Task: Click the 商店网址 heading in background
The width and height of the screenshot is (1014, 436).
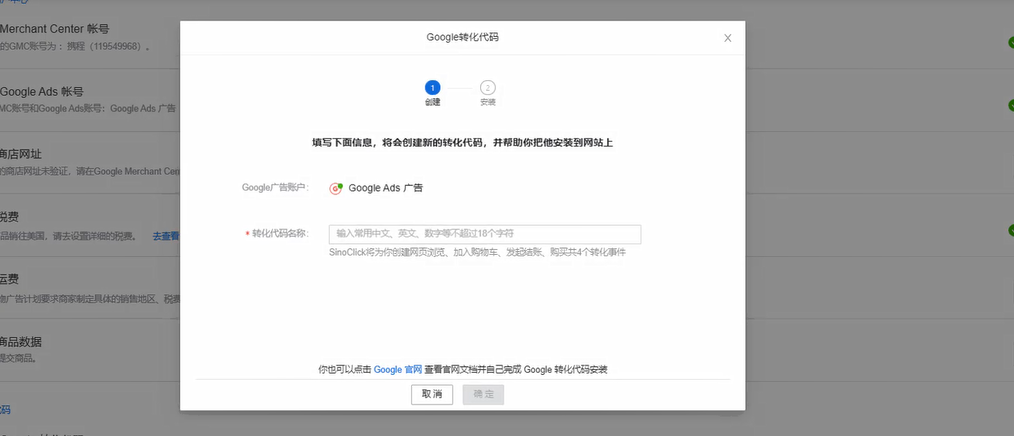Action: tap(21, 154)
